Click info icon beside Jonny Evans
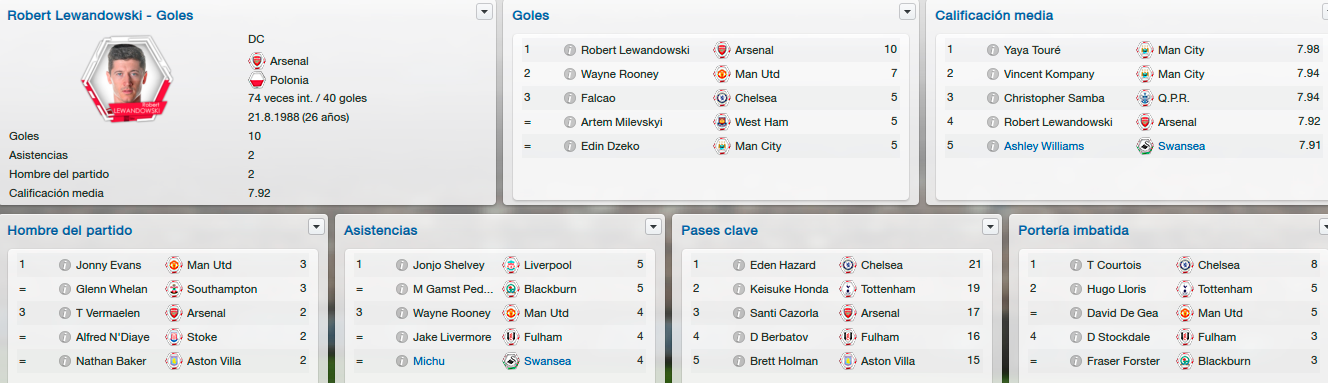 point(65,265)
